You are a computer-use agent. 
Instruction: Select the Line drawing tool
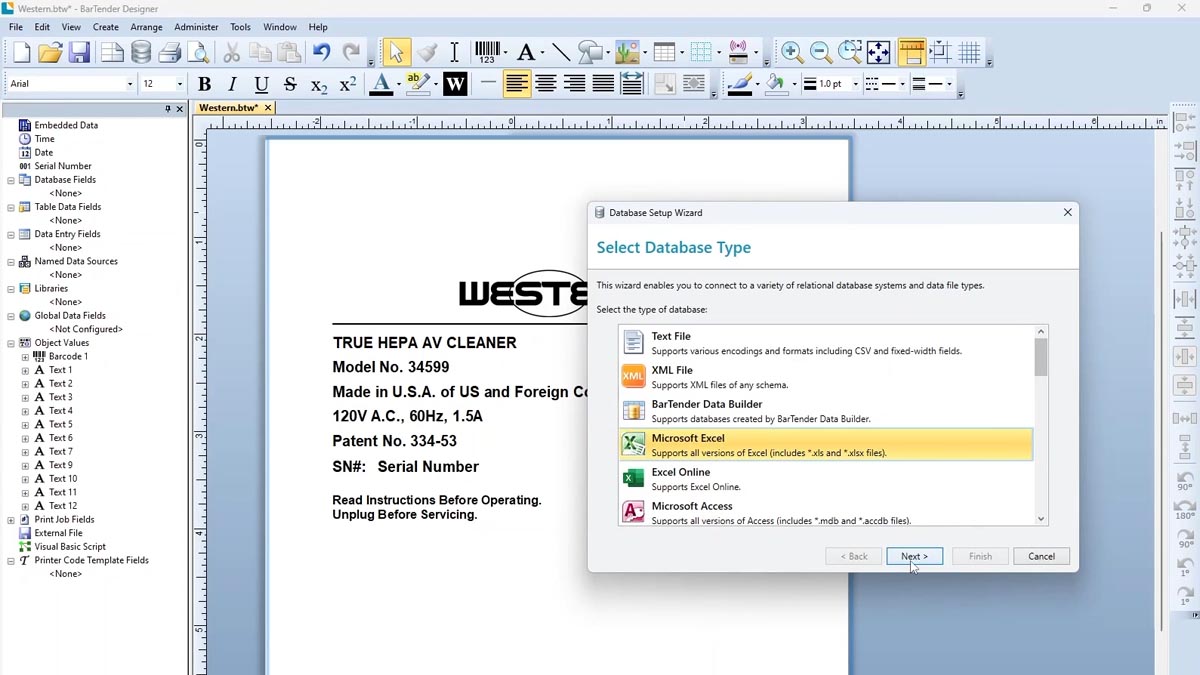tap(561, 52)
